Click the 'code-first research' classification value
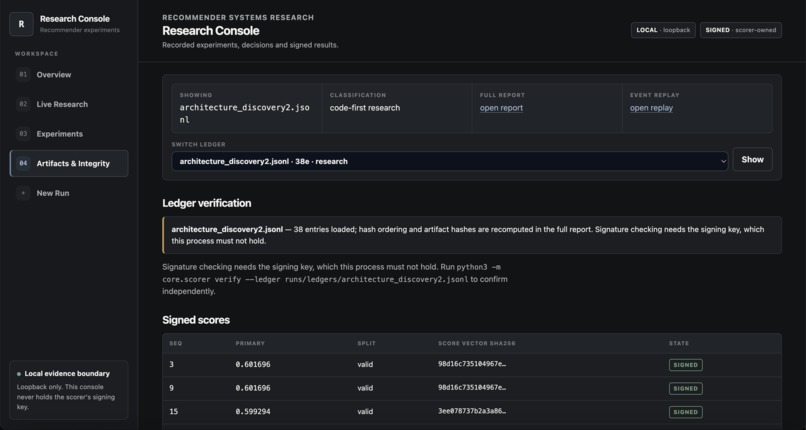Screen dimensions: 806x430 pyautogui.click(x=364, y=108)
